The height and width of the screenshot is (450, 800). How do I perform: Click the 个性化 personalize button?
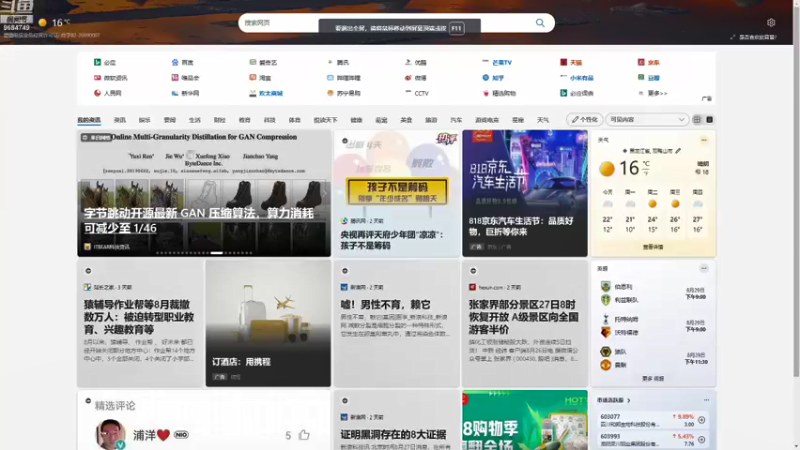pos(585,119)
